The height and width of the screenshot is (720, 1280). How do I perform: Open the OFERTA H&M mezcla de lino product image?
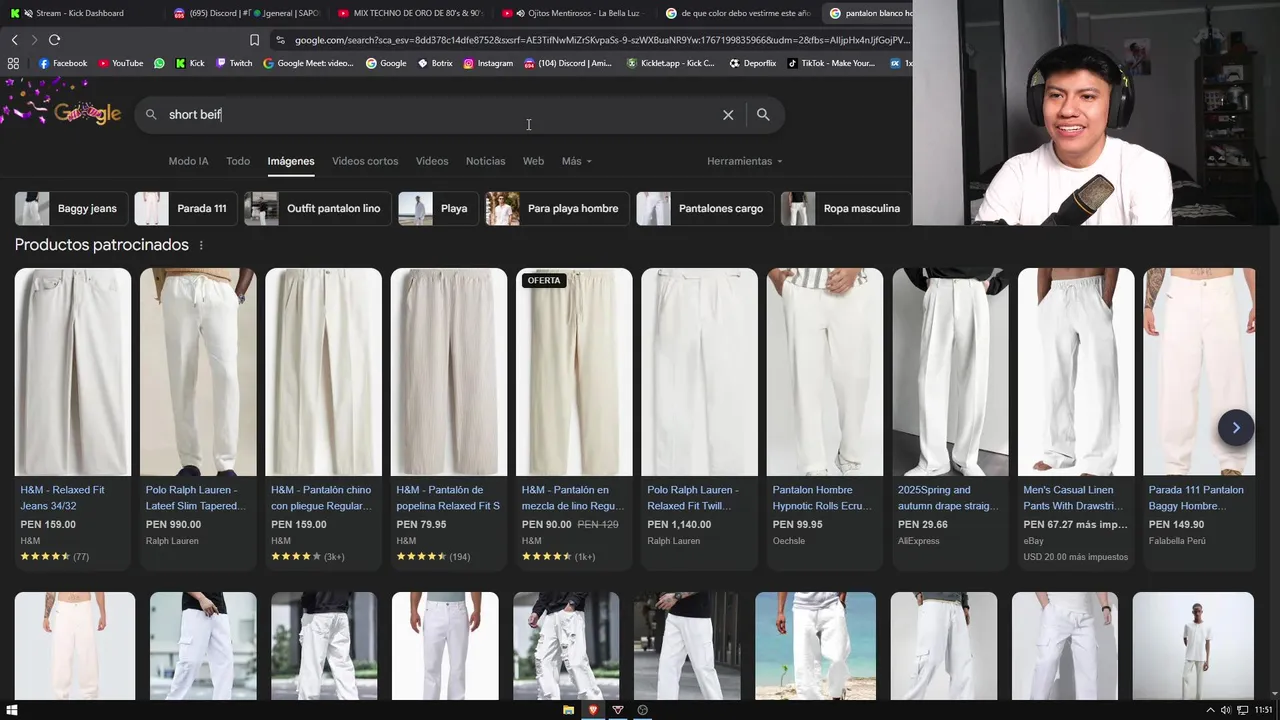pyautogui.click(x=574, y=372)
